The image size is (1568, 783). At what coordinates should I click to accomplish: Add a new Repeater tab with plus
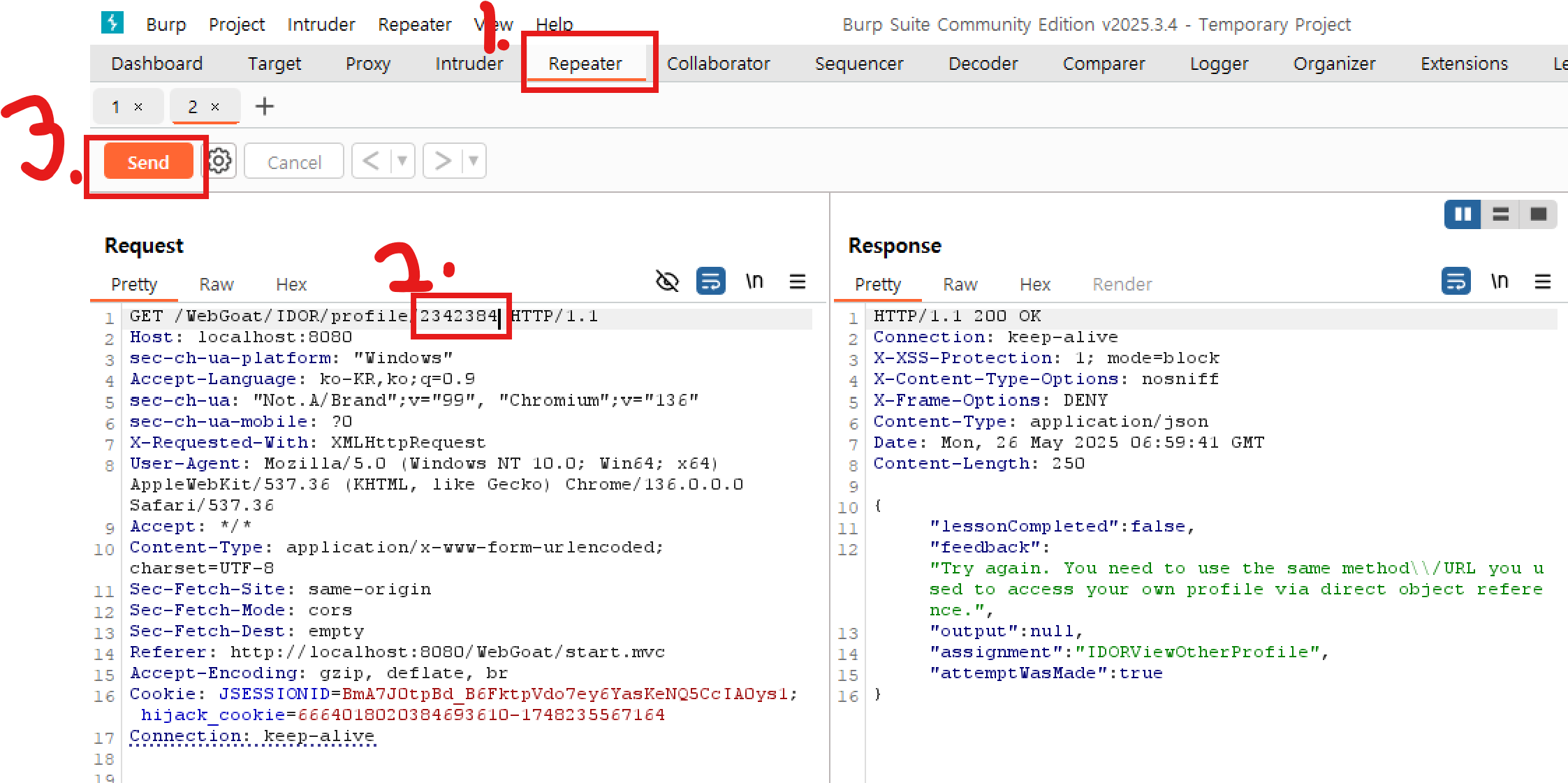click(265, 106)
